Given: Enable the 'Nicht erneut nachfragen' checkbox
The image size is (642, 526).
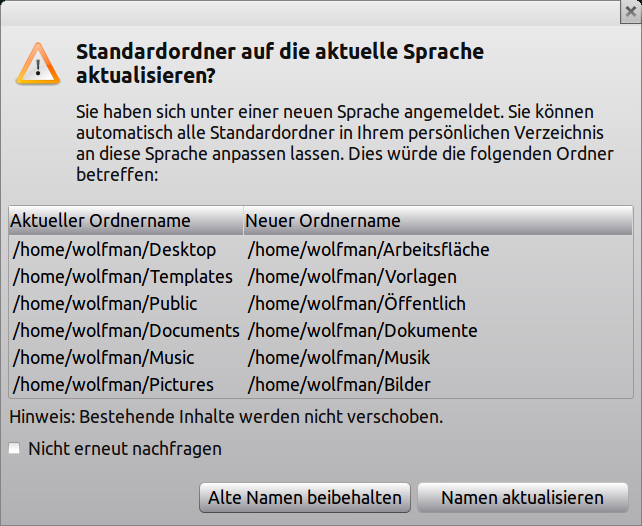Looking at the screenshot, I should 14,449.
